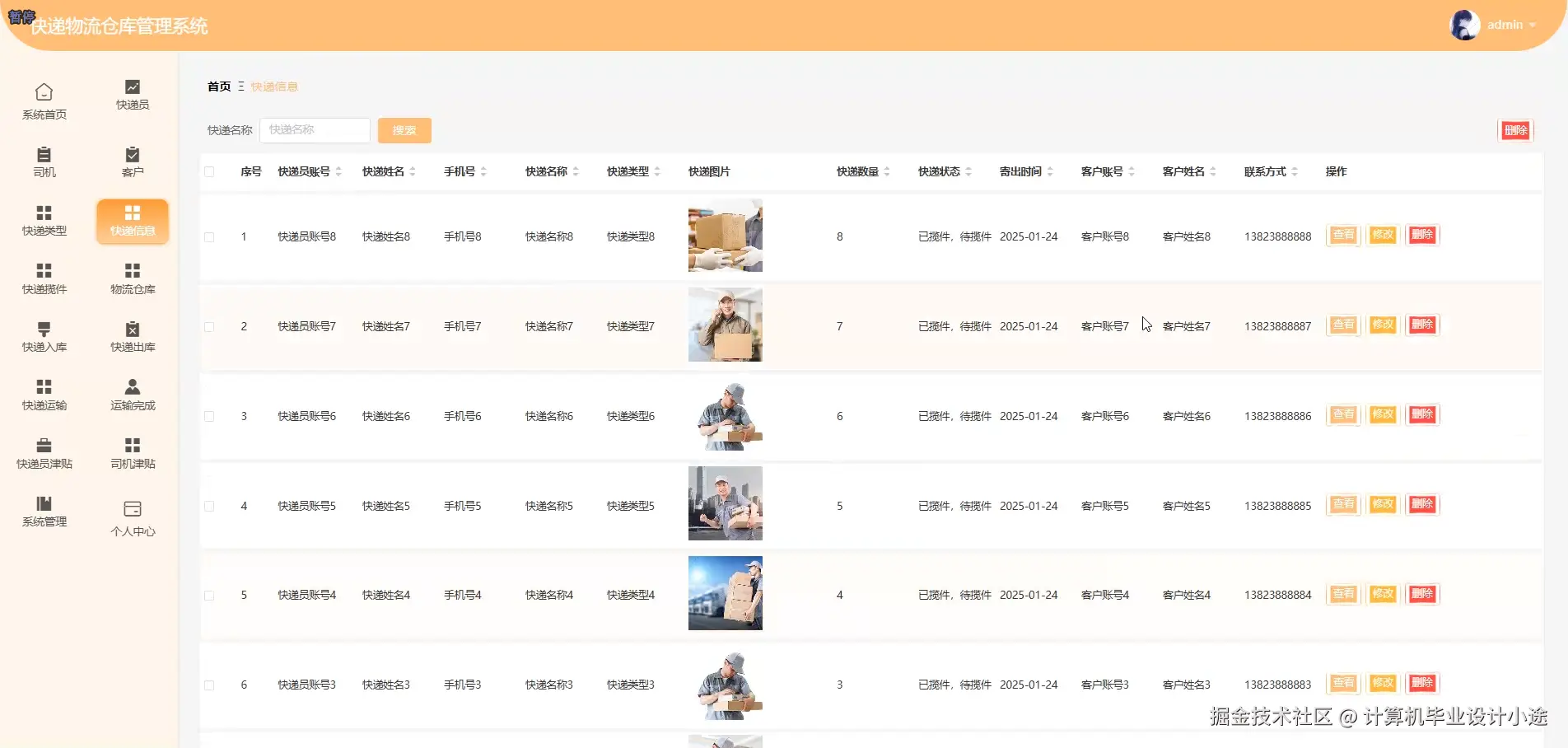The height and width of the screenshot is (748, 1568).
Task: Check the row checkbox for 快递姓名8
Action: 209,236
